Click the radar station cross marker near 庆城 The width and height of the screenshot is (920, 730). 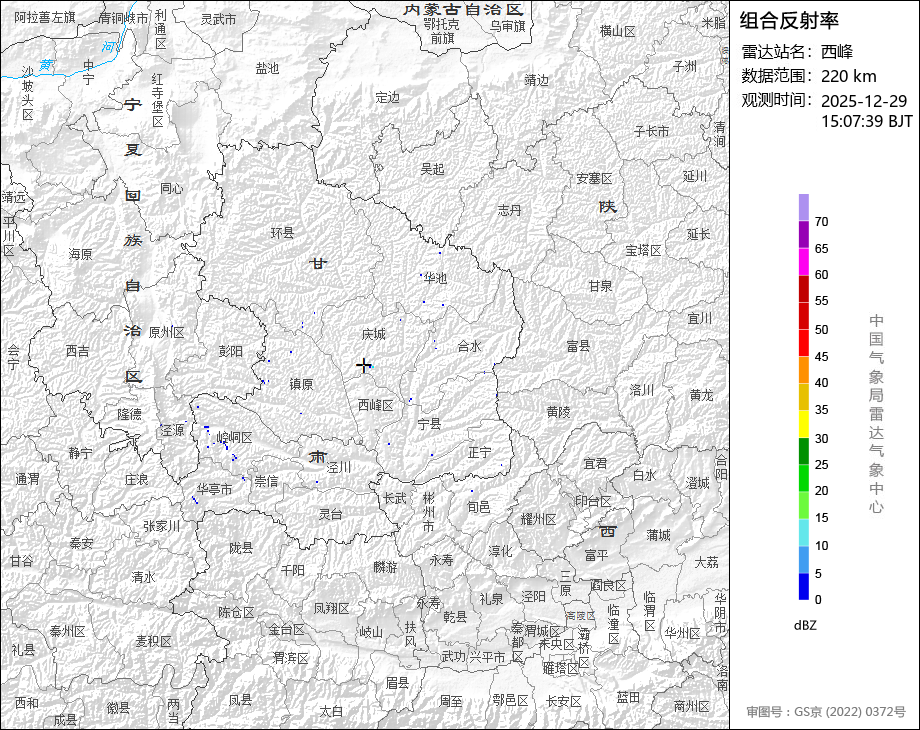click(x=364, y=366)
